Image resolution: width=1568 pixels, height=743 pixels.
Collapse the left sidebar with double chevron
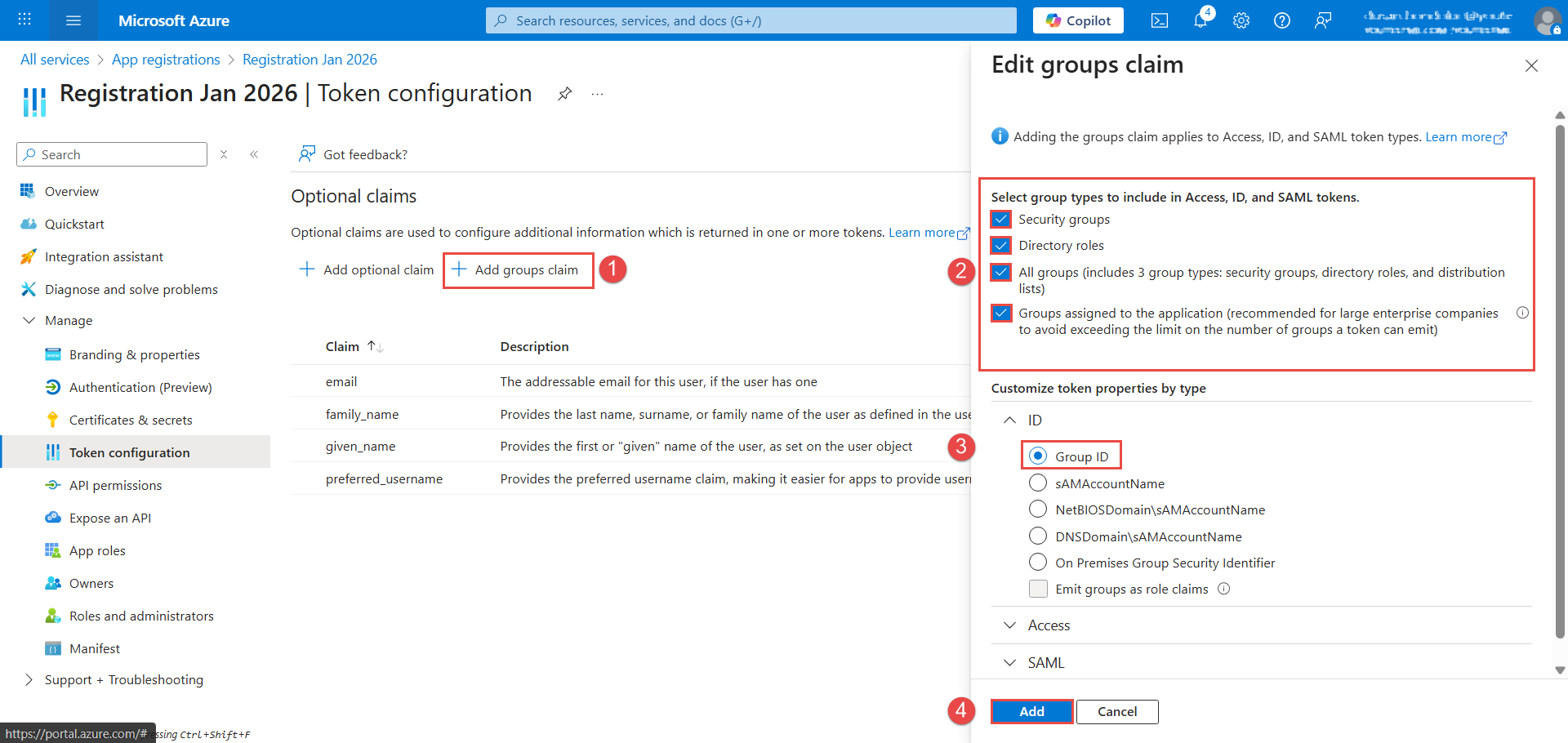pos(254,154)
